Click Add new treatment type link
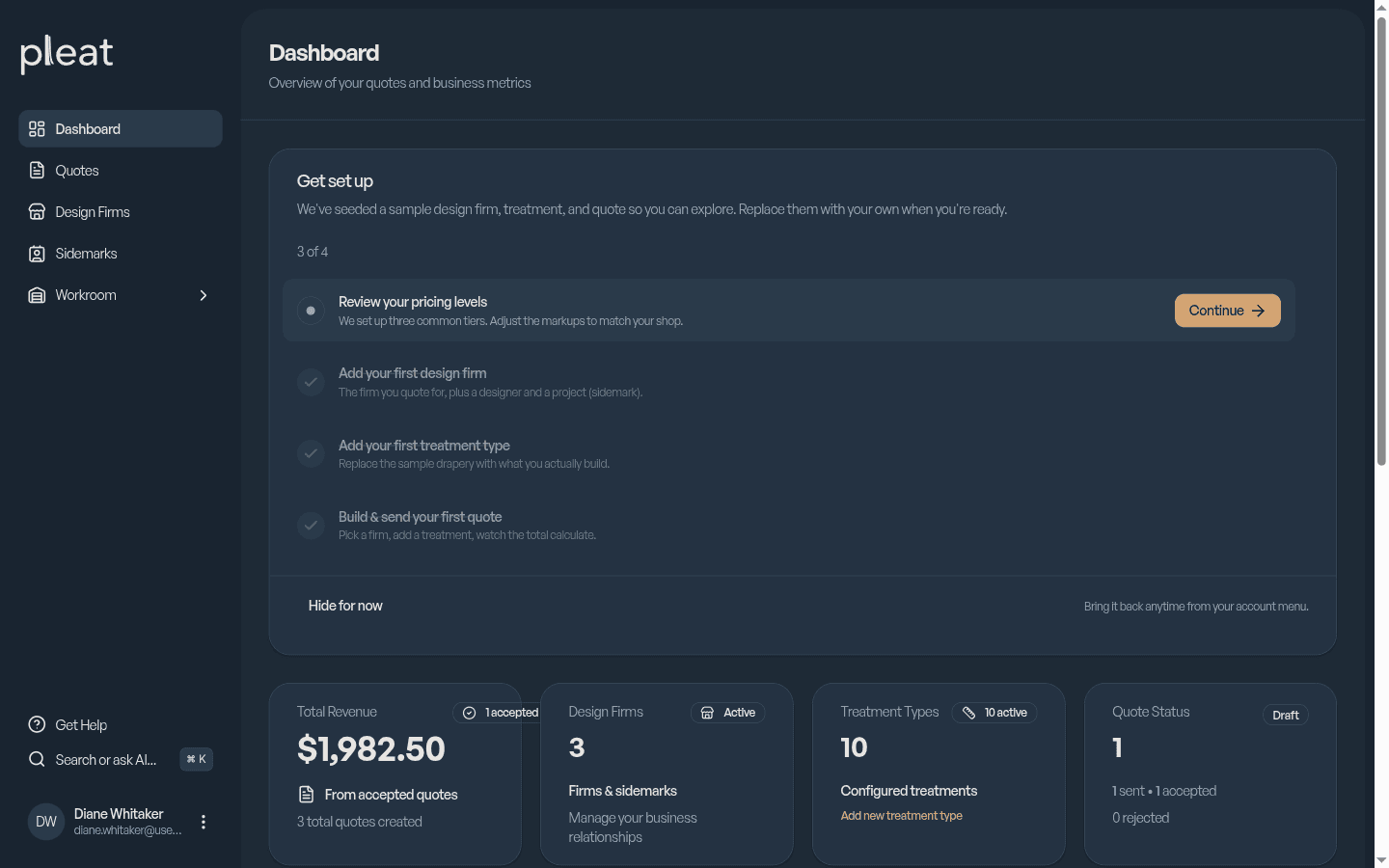 (x=901, y=816)
